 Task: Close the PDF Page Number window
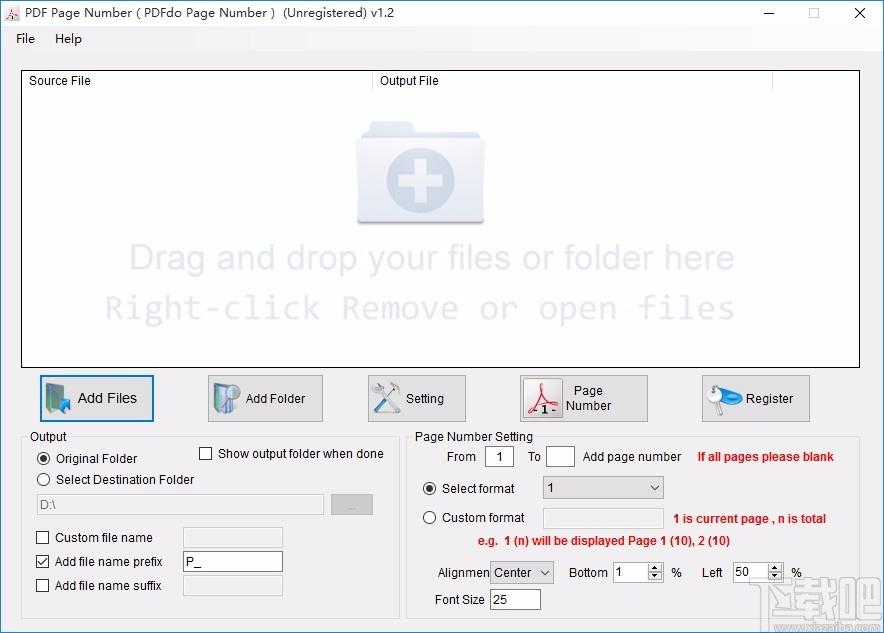860,13
